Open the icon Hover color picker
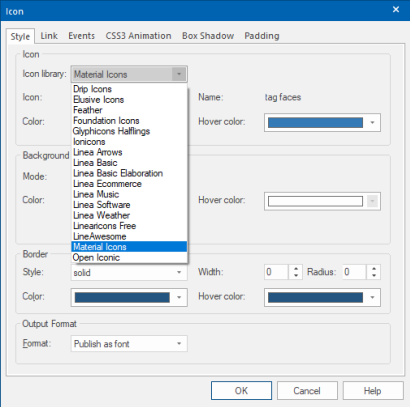The height and width of the screenshot is (409, 412). coord(322,122)
